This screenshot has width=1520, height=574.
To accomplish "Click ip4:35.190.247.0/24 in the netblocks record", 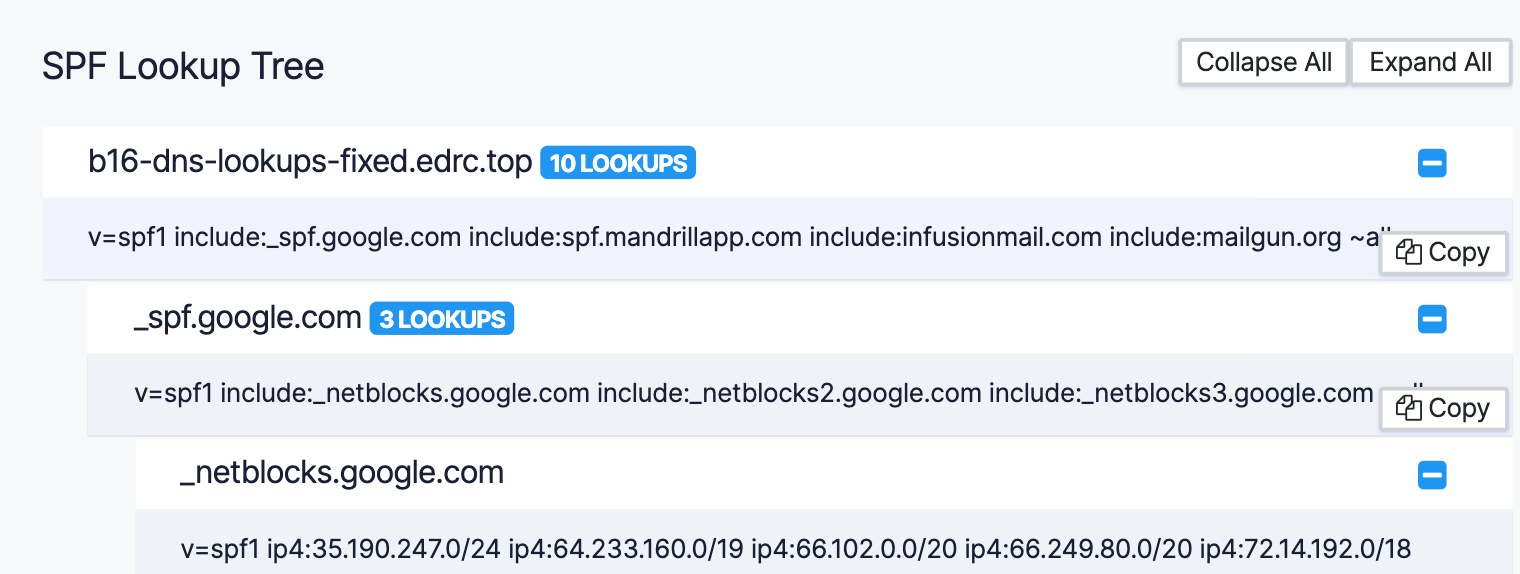I will click(x=383, y=549).
